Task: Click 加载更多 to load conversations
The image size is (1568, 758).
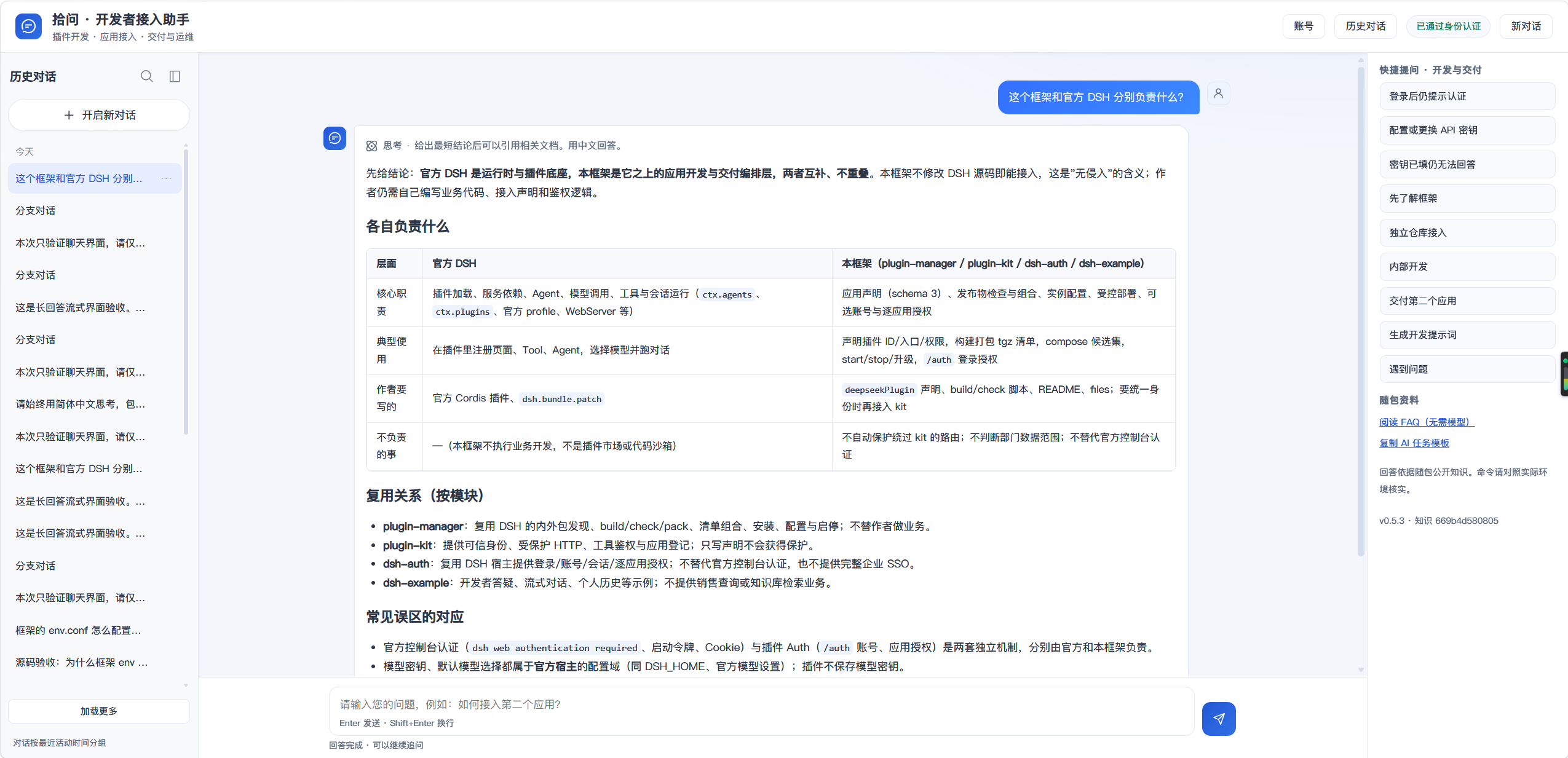Action: point(98,711)
